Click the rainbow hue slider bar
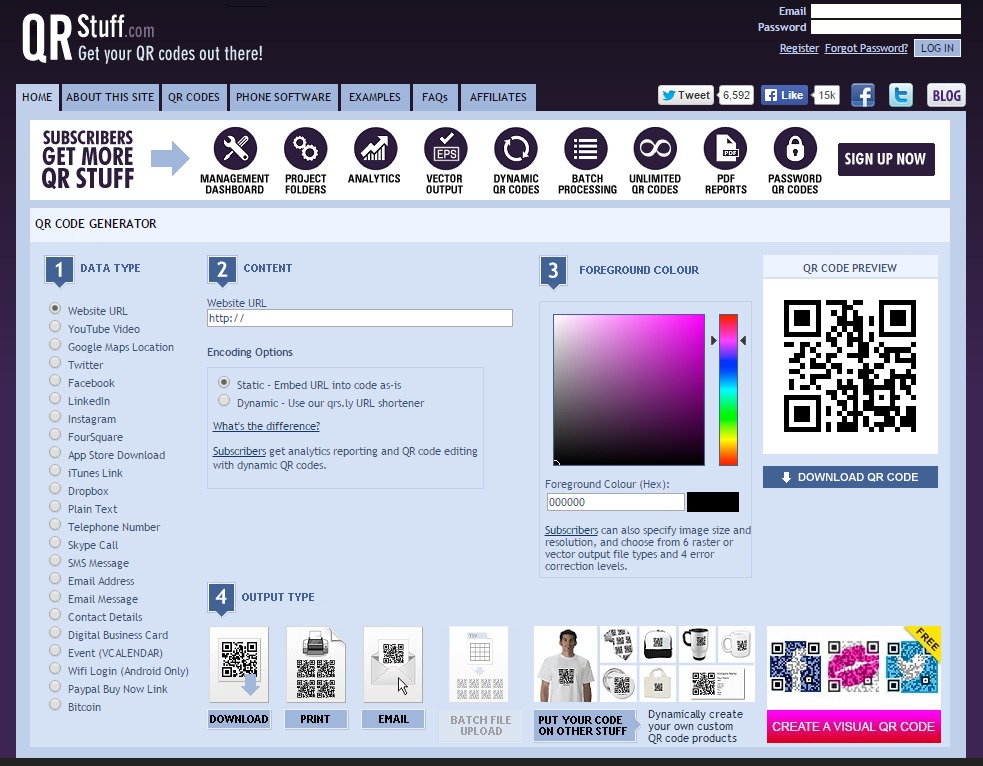 point(728,388)
